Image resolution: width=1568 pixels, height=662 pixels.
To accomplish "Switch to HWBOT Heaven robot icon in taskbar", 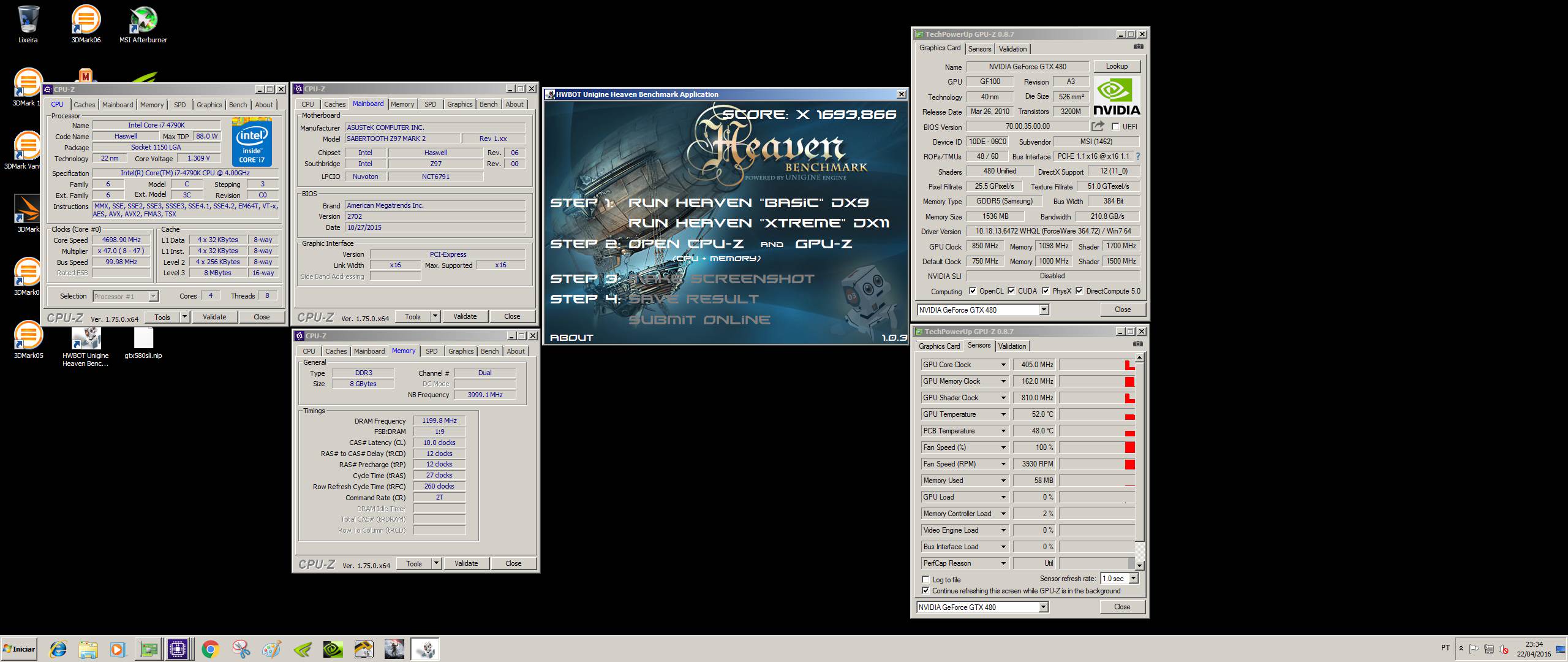I will [424, 649].
